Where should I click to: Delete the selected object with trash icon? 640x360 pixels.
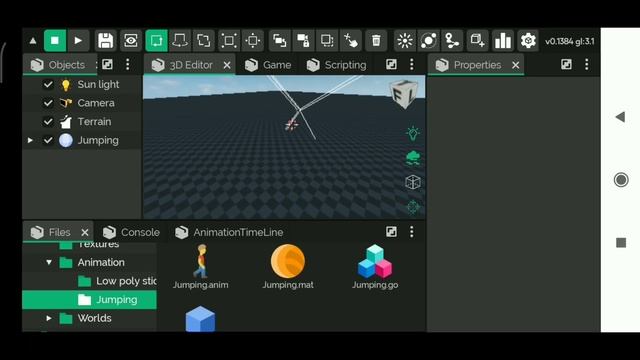coord(376,41)
